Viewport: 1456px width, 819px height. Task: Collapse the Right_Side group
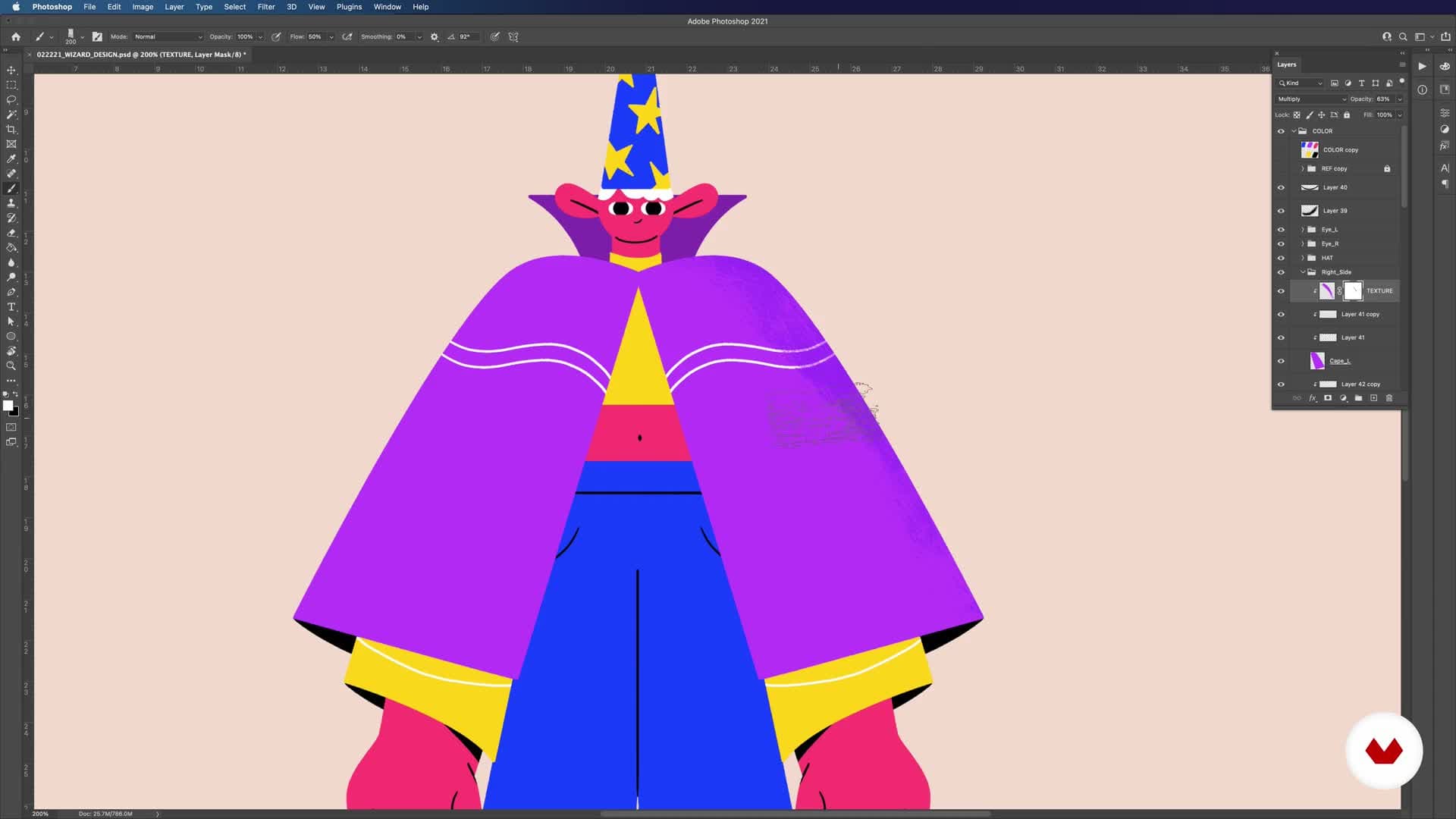[x=1303, y=272]
